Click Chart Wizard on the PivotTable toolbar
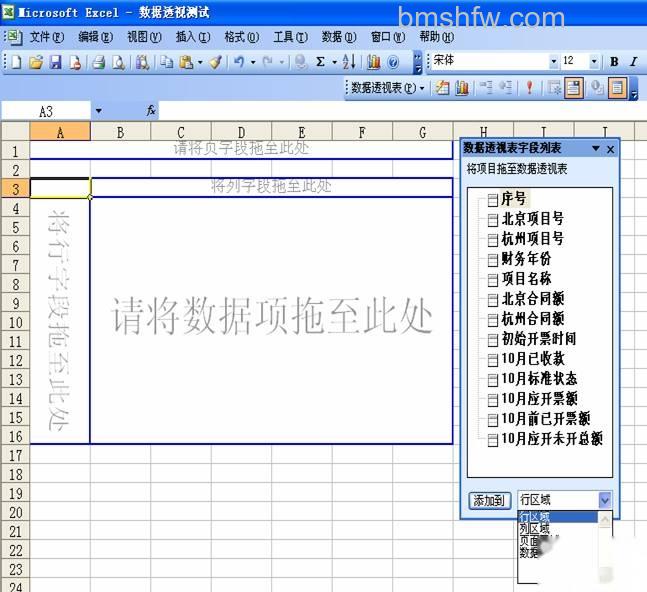 [462, 88]
